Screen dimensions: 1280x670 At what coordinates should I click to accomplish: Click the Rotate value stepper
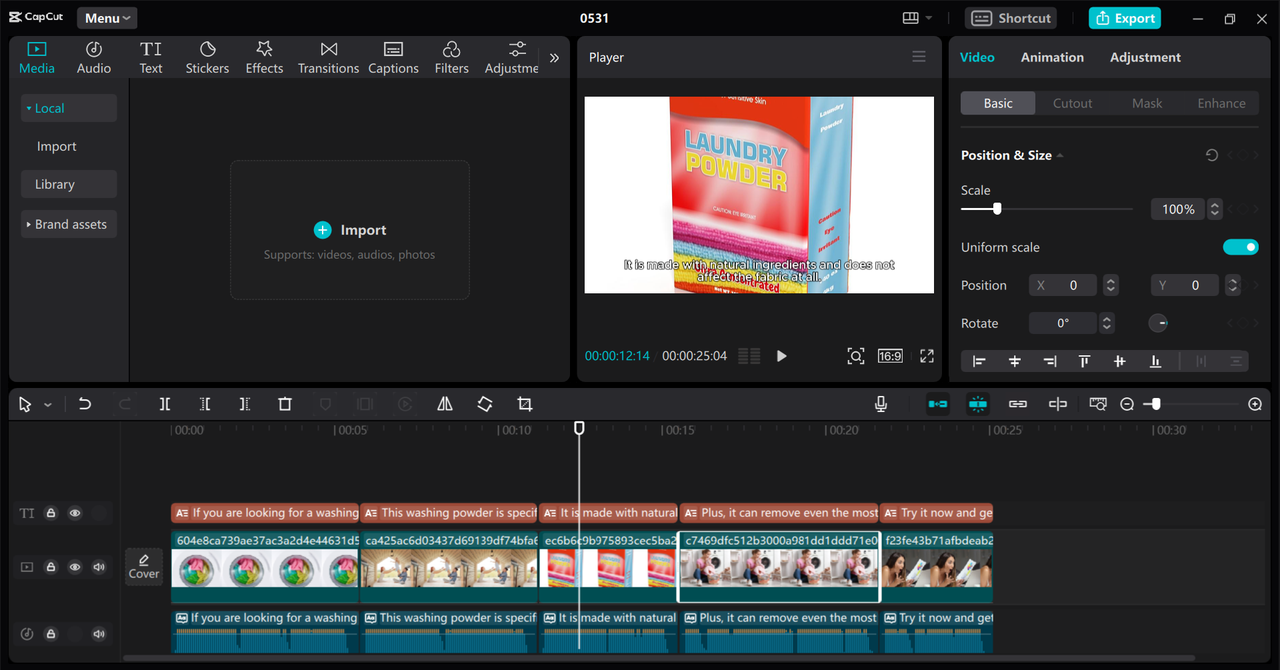click(x=1106, y=323)
